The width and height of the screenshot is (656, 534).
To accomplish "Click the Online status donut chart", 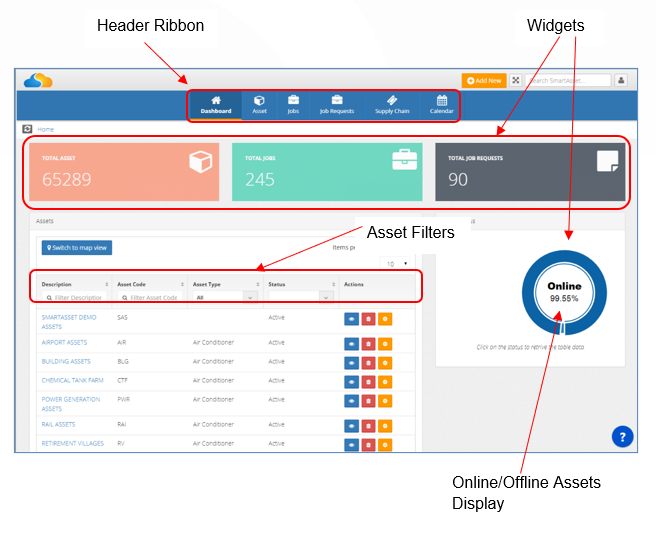I will tap(564, 293).
